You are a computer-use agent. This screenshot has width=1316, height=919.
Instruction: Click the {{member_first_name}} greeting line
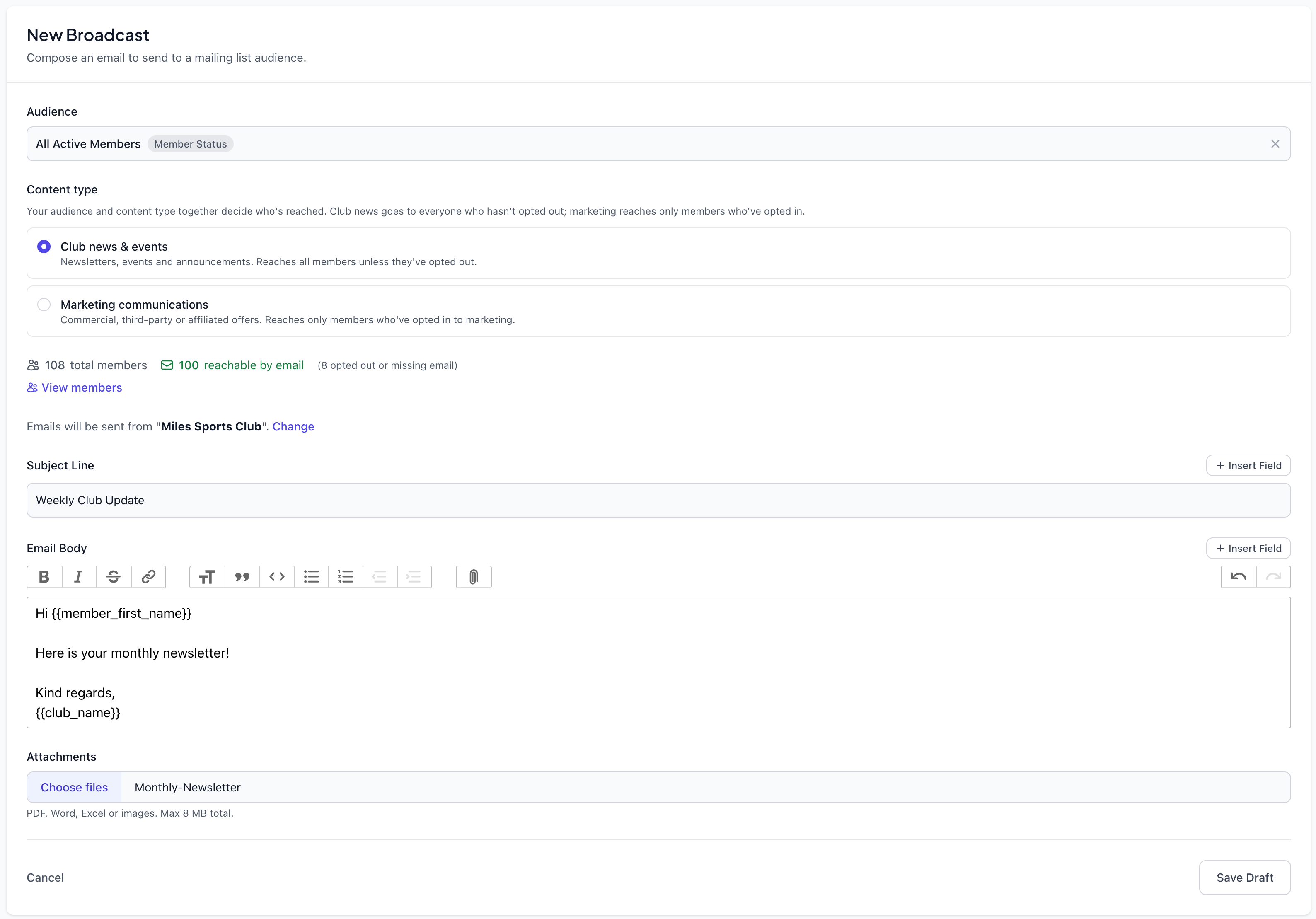(x=114, y=614)
